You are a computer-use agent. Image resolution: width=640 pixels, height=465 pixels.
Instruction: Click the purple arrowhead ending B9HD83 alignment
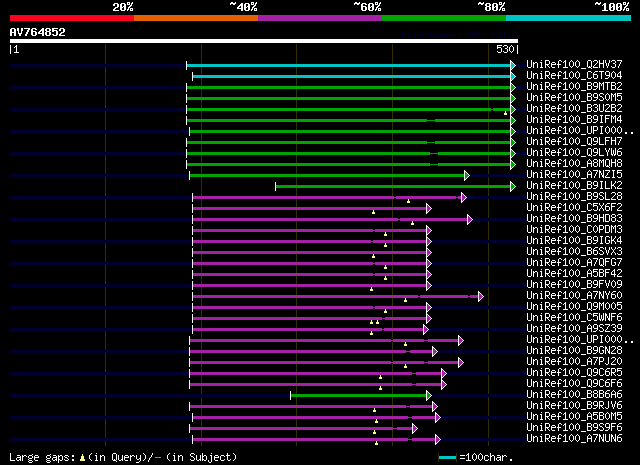point(470,220)
